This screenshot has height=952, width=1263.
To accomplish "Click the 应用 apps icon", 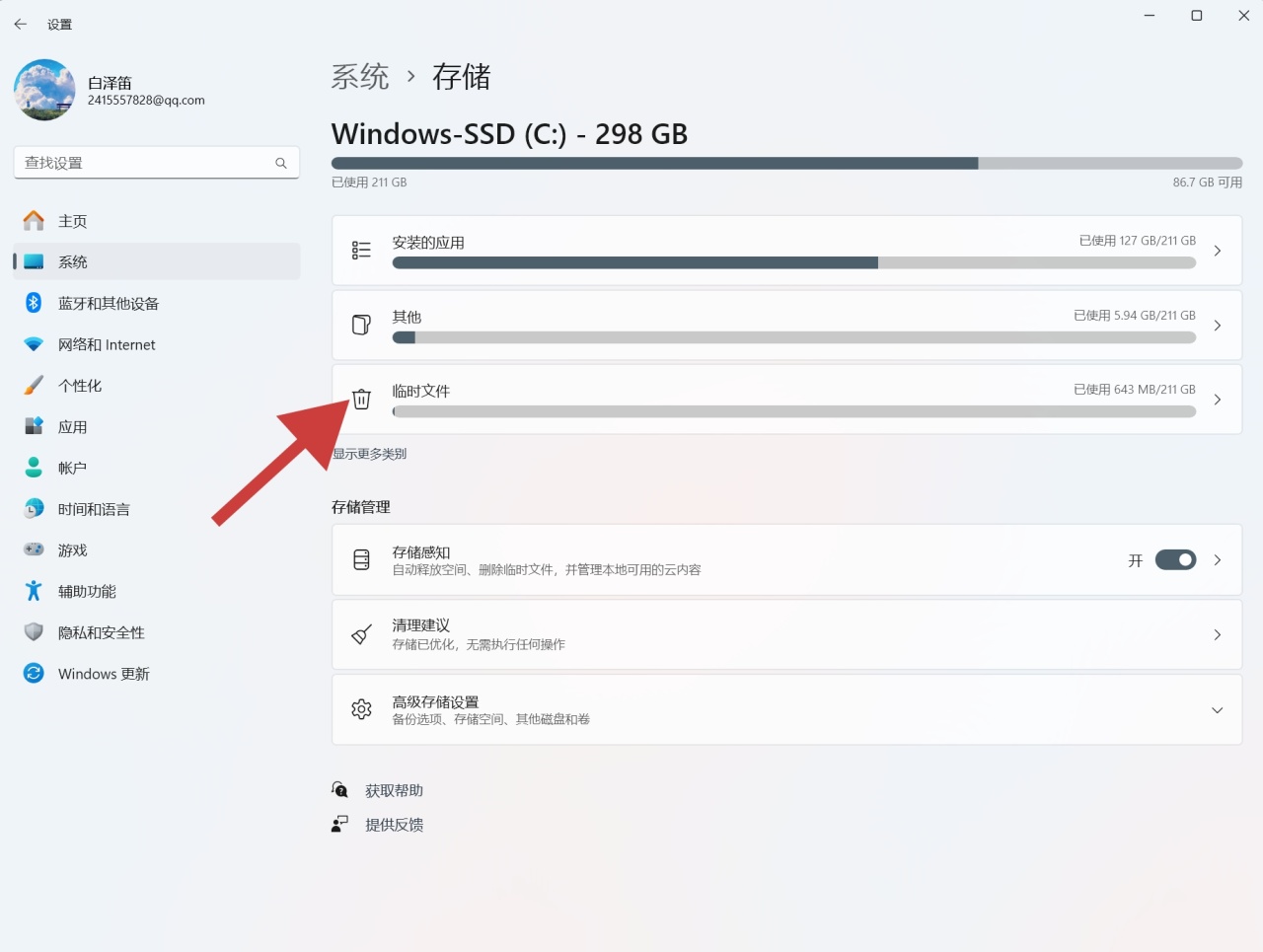I will pos(34,426).
